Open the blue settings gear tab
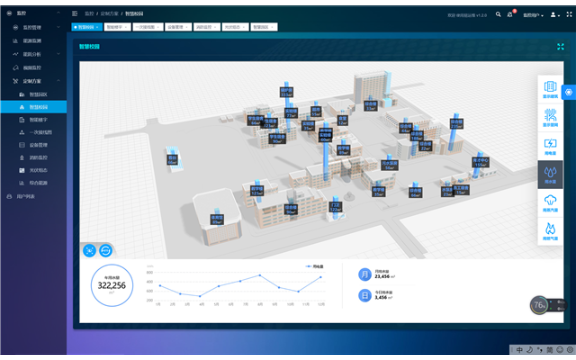 tap(569, 92)
